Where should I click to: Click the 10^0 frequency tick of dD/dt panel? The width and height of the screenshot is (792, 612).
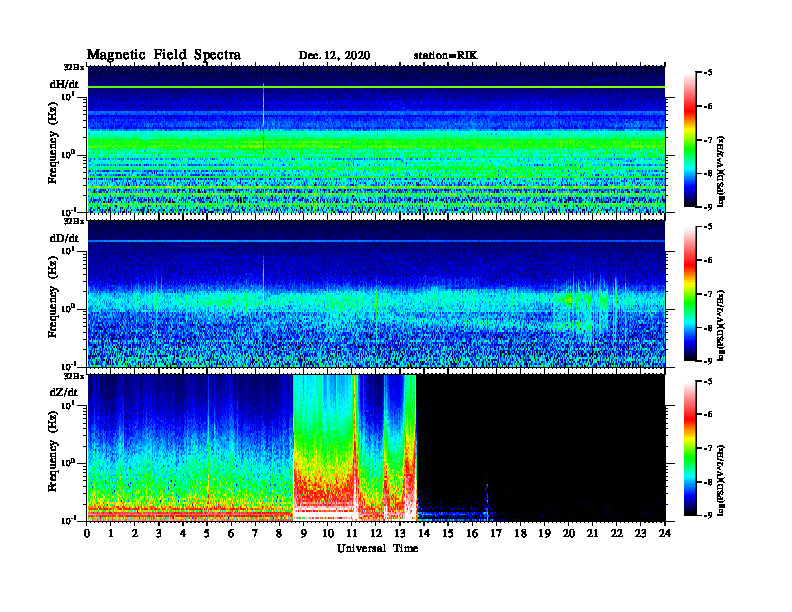pos(68,309)
